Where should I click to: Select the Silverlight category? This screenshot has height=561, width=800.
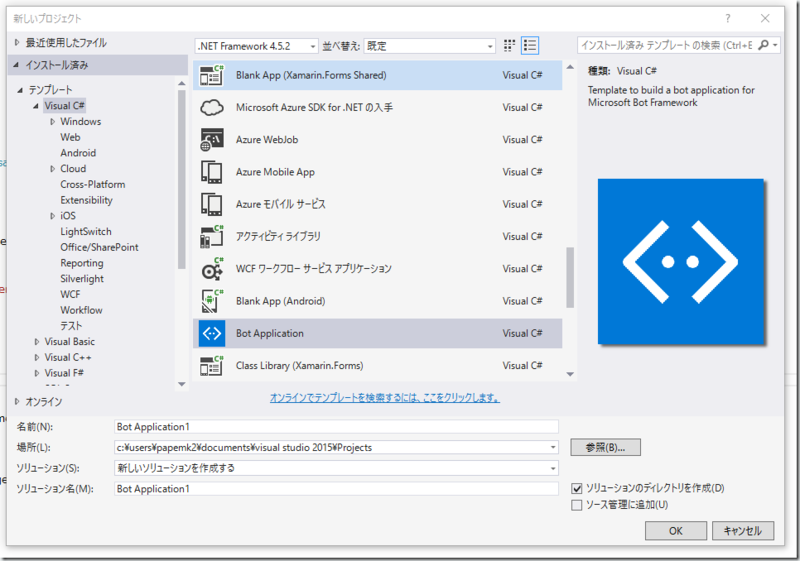(82, 279)
